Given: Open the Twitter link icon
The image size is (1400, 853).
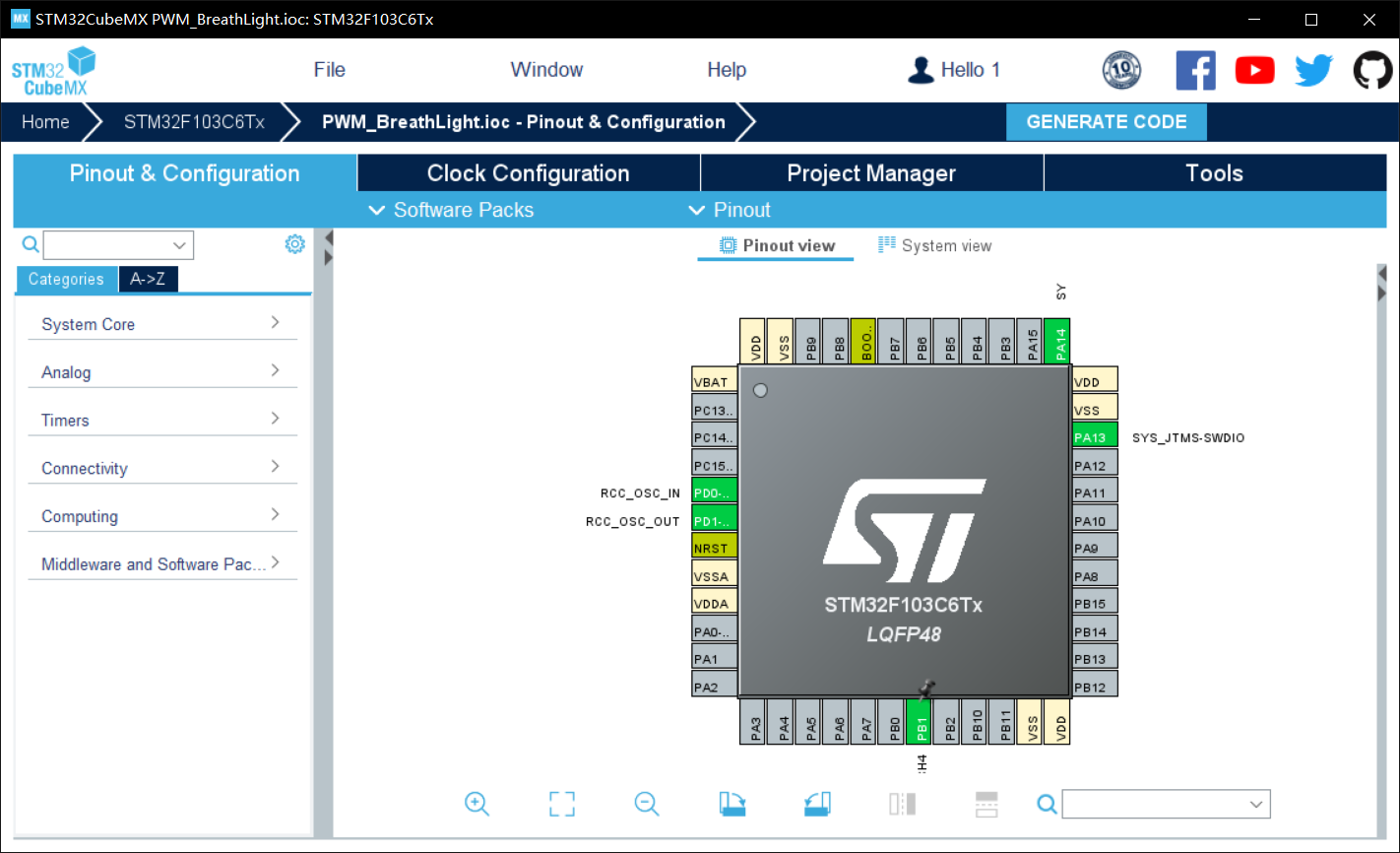Looking at the screenshot, I should point(1313,71).
